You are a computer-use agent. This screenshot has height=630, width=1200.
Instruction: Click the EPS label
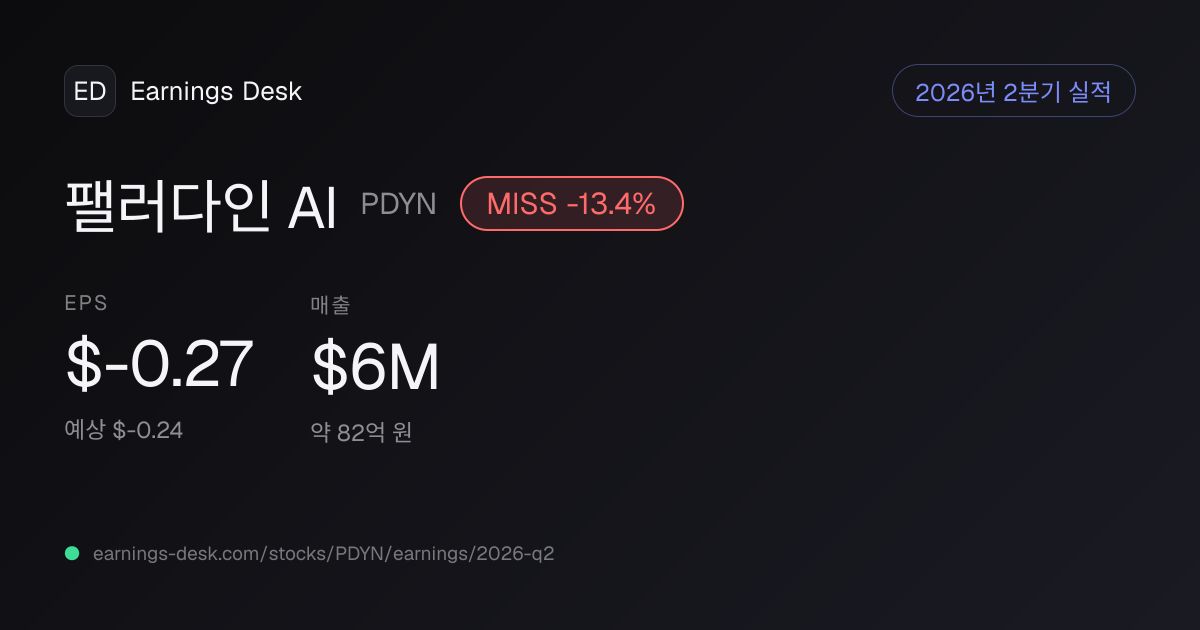tap(86, 304)
